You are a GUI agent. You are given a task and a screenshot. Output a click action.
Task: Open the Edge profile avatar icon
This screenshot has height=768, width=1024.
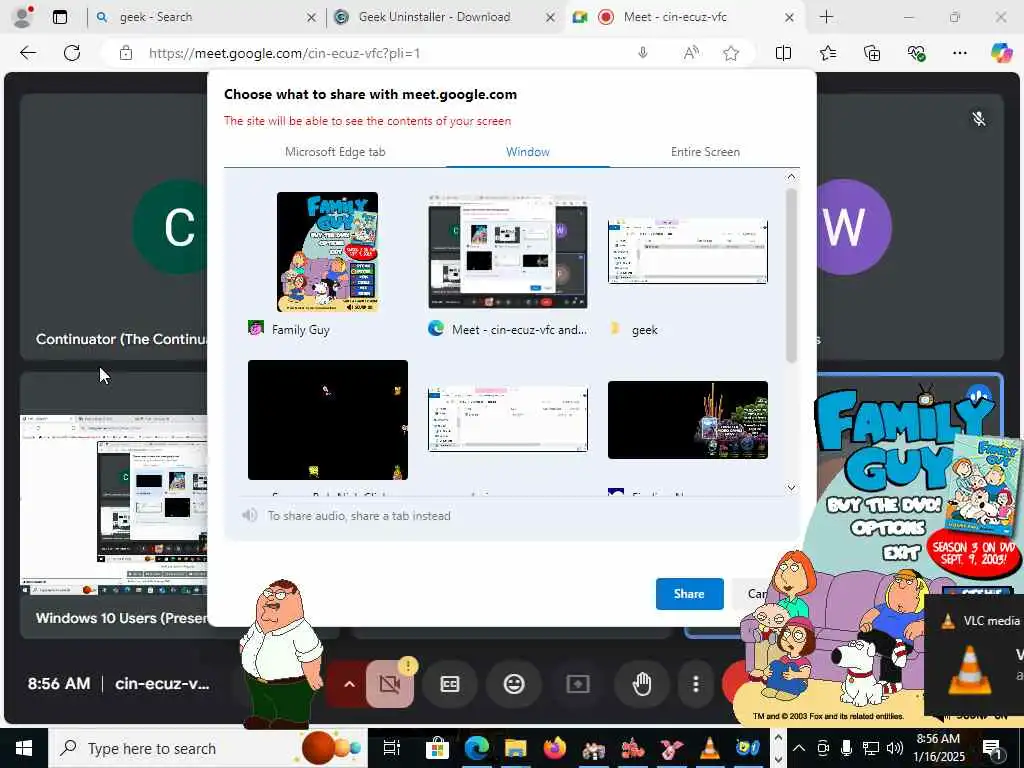point(22,17)
